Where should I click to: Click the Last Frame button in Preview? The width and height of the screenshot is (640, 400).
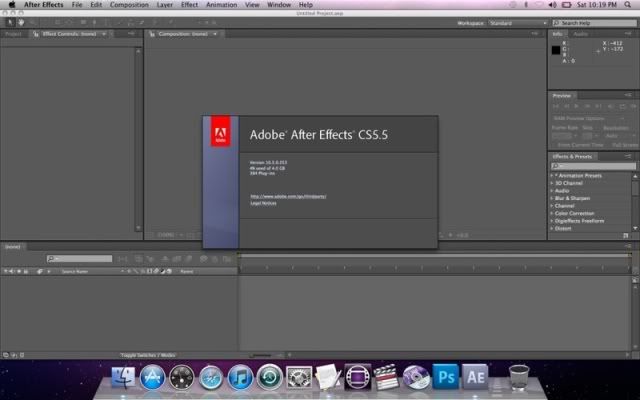[598, 106]
